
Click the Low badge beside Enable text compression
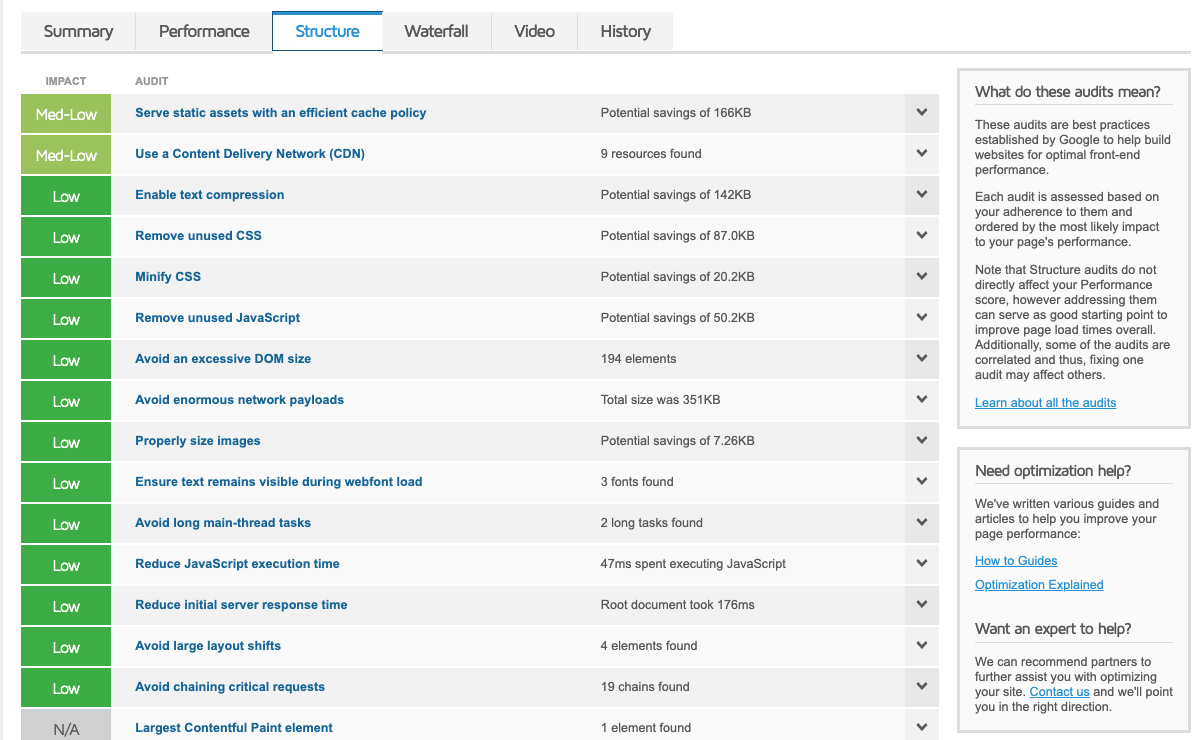click(66, 196)
